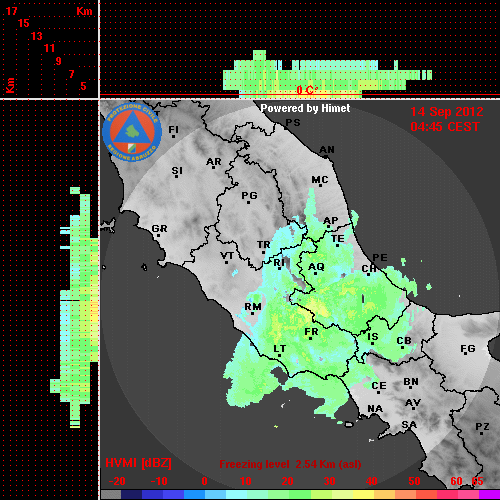Viewport: 500px width, 500px height.
Task: Click the AQ city label
Action: coord(316,267)
